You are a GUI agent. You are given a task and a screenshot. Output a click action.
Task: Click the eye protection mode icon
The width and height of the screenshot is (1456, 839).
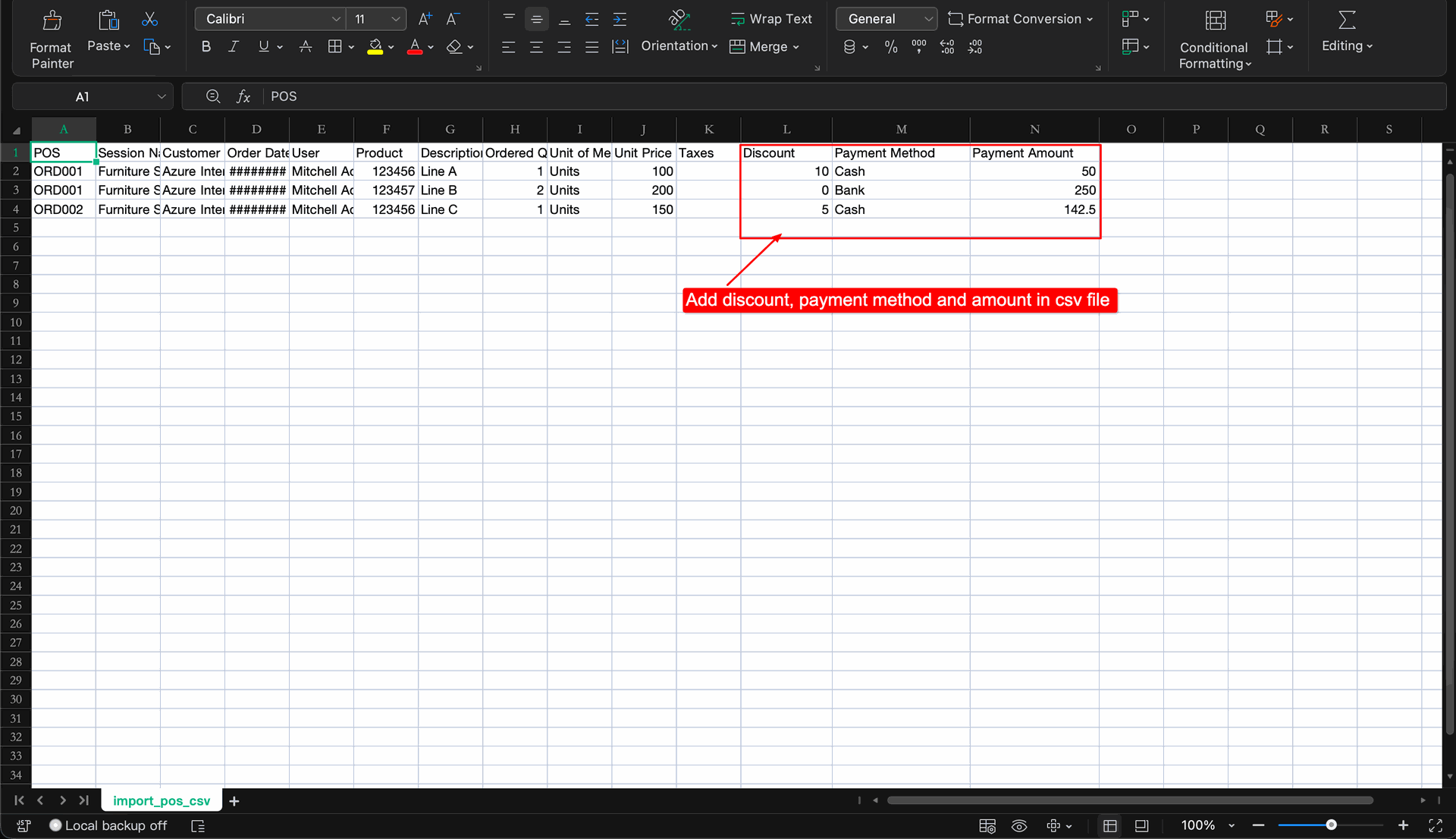pos(1019,825)
